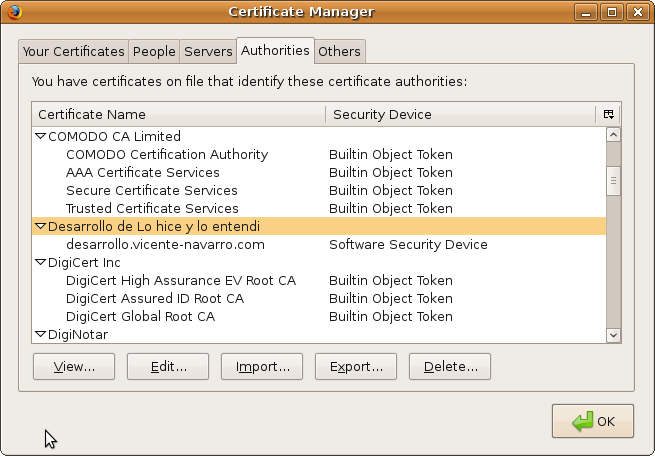Screen dimensions: 655x456
Task: Click Software Security Device cell
Action: [x=408, y=244]
